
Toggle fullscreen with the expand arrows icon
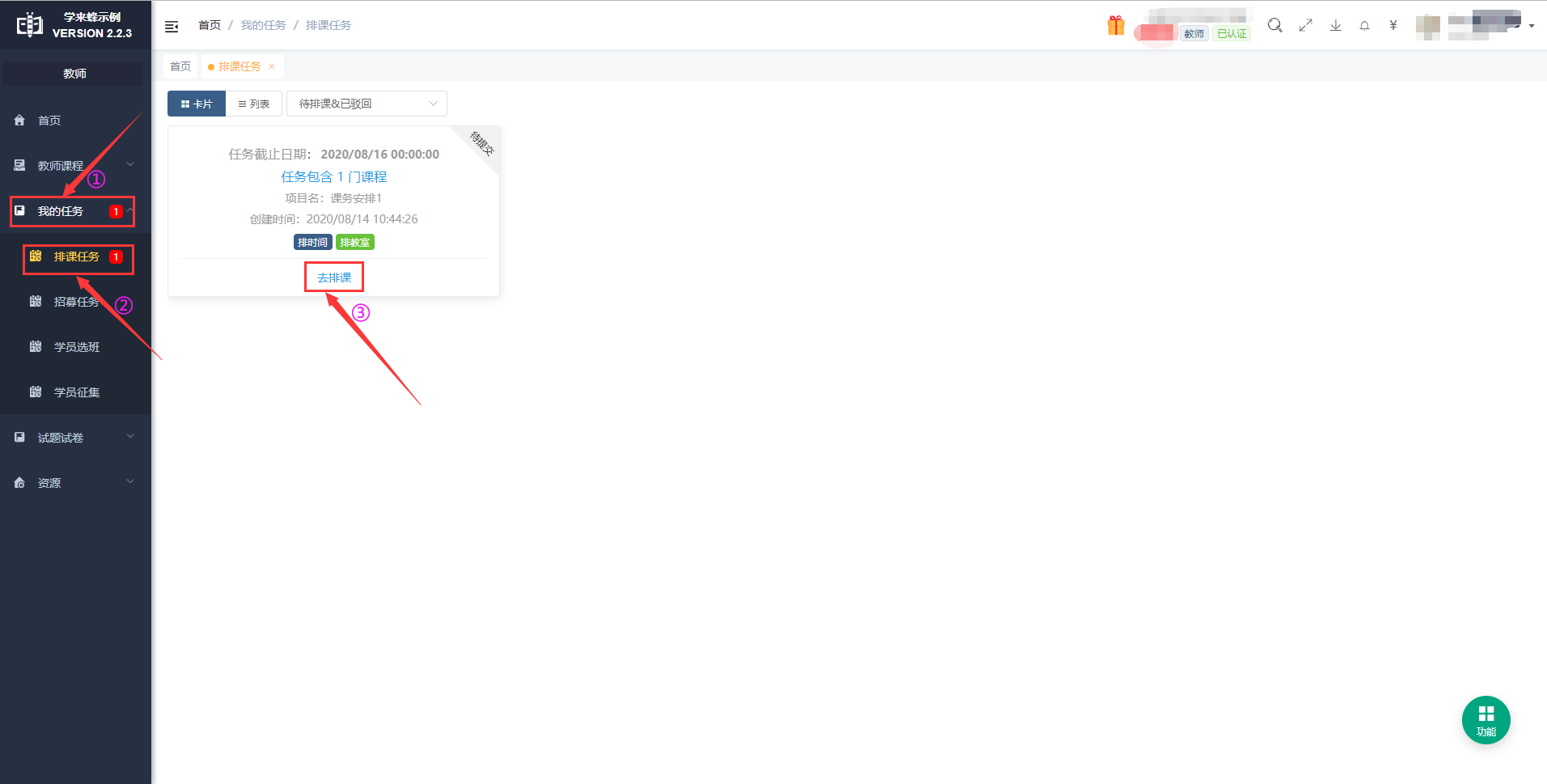pyautogui.click(x=1305, y=25)
